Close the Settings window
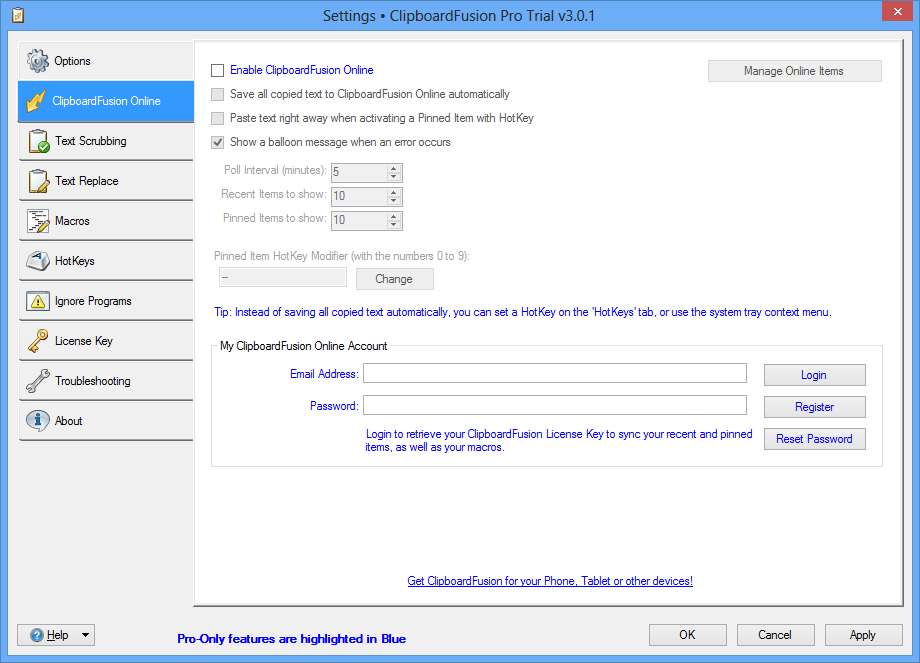 click(x=898, y=12)
